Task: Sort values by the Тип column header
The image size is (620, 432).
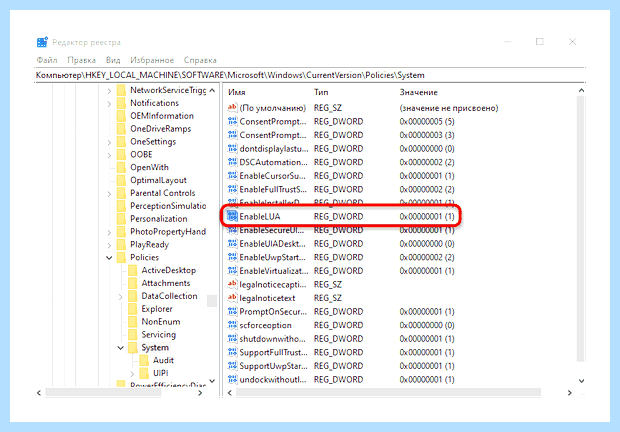Action: point(321,92)
